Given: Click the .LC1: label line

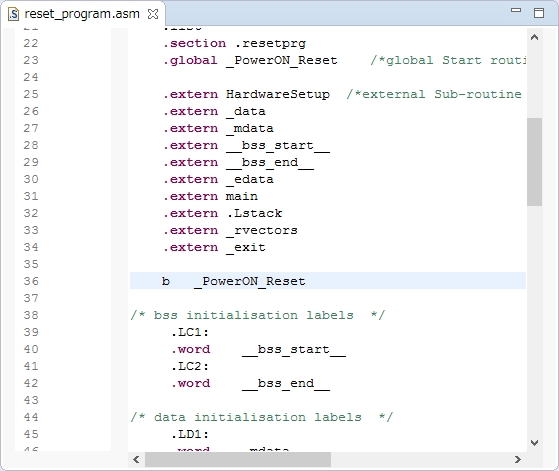Looking at the screenshot, I should [190, 332].
